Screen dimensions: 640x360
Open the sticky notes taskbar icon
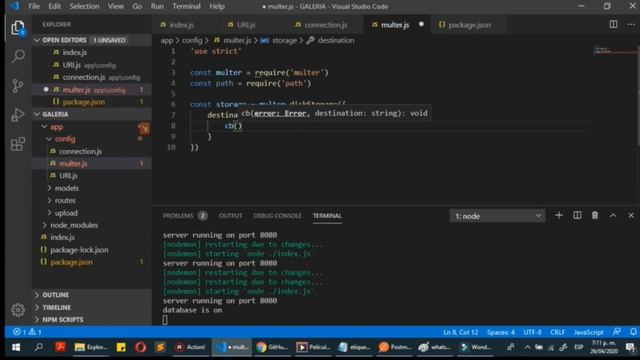pos(121,347)
